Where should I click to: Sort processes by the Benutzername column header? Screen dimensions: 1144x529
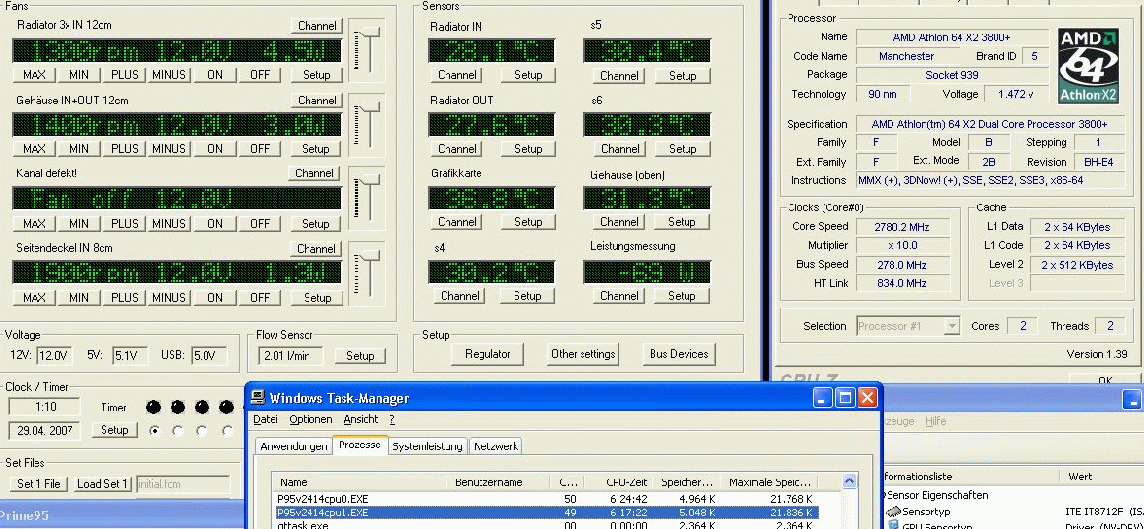(x=498, y=482)
